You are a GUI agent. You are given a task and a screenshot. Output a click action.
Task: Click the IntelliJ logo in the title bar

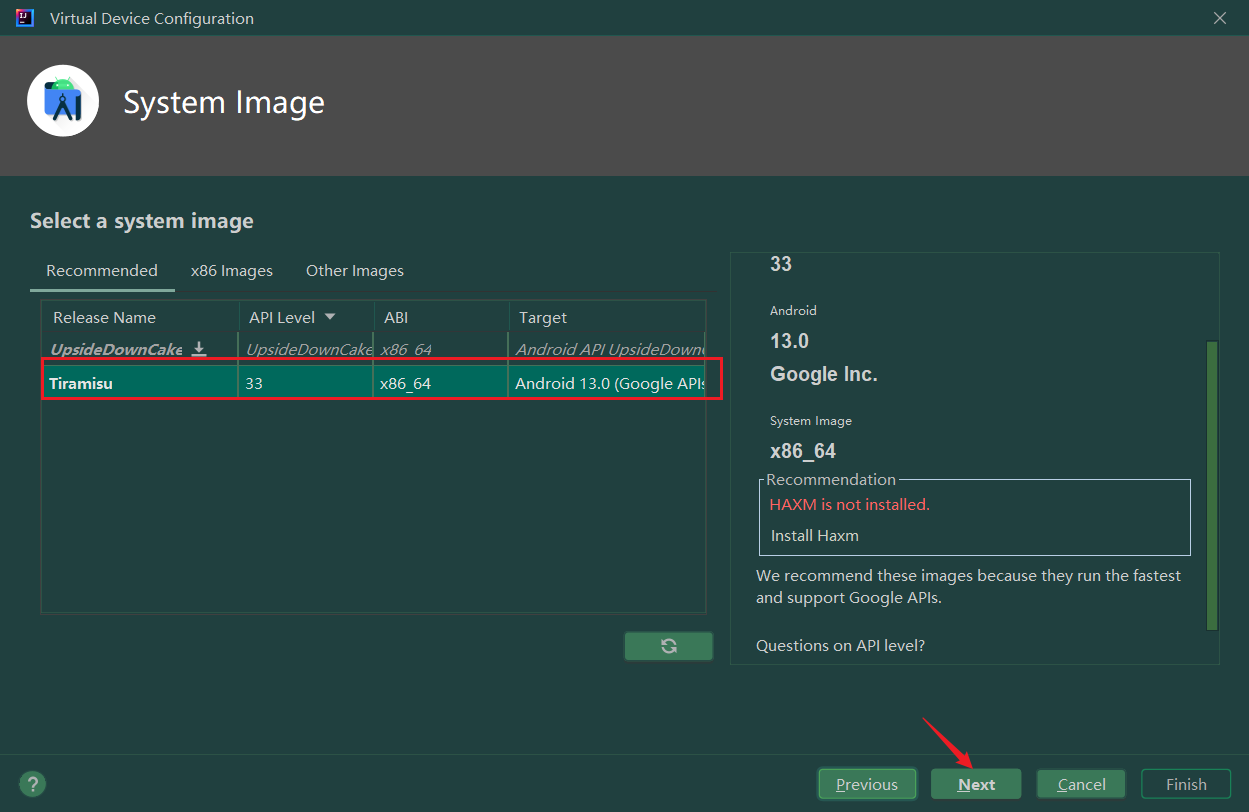point(25,17)
